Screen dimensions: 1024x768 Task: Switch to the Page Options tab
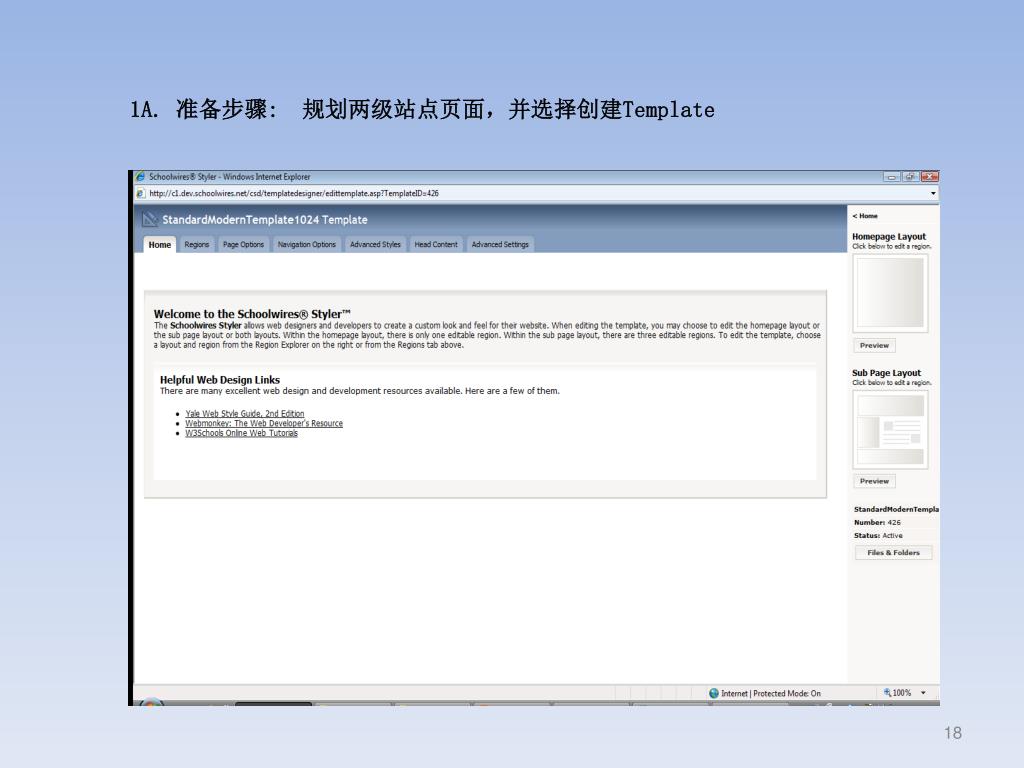click(x=244, y=244)
